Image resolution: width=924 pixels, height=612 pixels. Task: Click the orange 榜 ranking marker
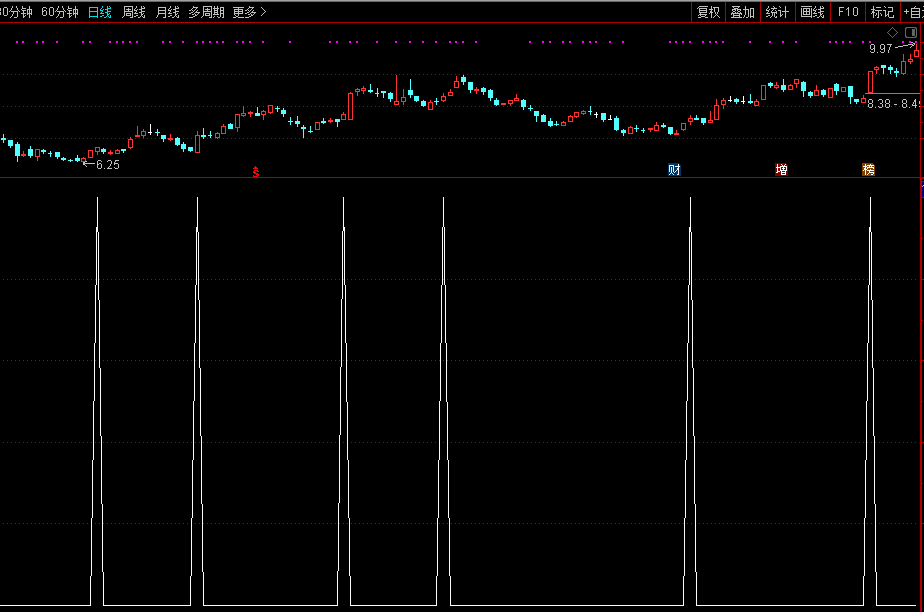pyautogui.click(x=868, y=170)
